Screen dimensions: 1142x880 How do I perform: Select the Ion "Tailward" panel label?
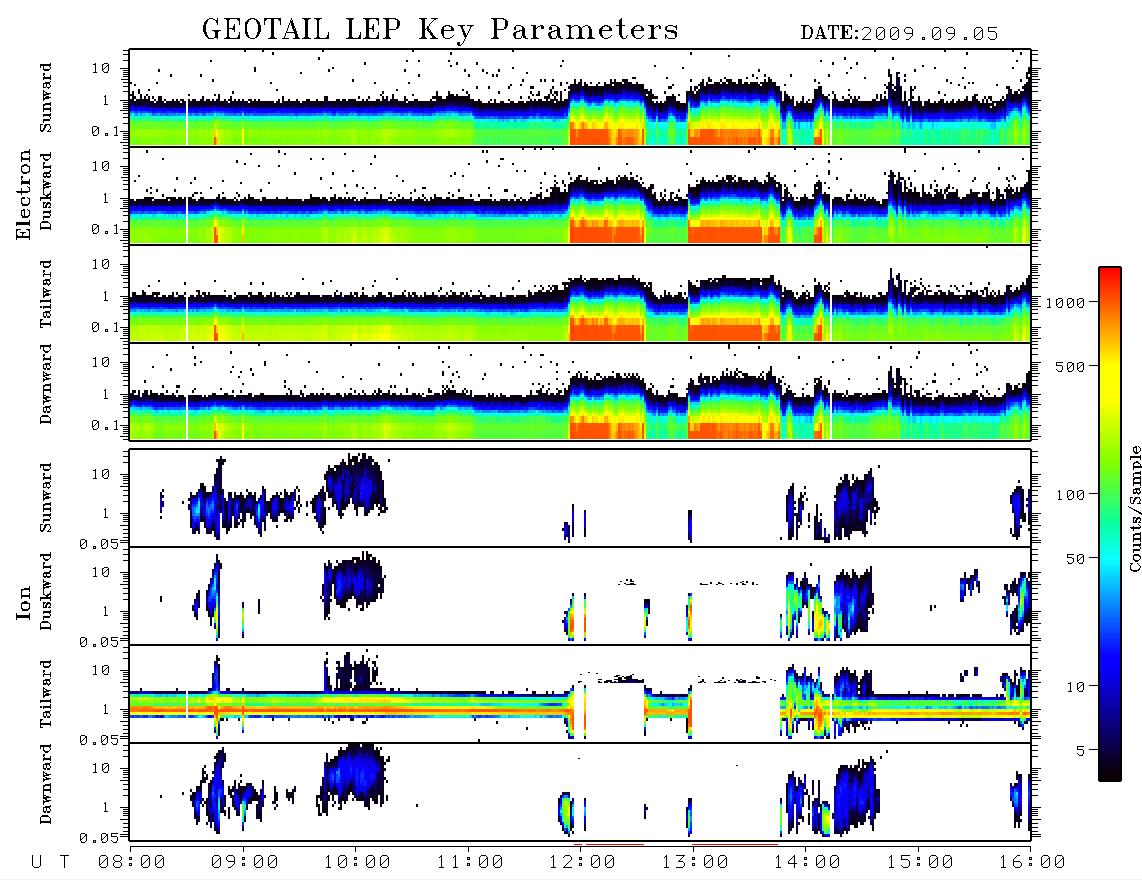(x=46, y=694)
